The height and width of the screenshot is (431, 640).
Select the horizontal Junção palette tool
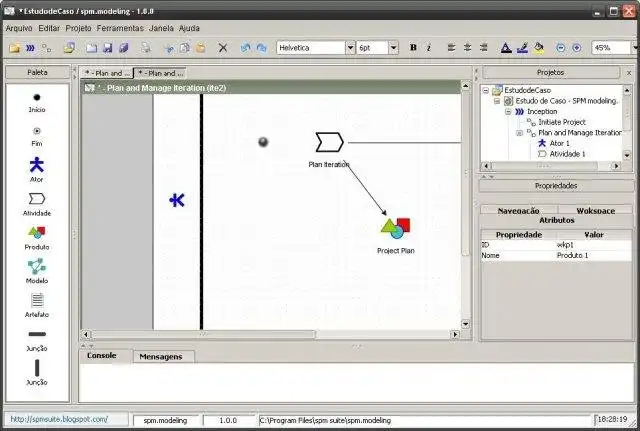[x=37, y=340]
